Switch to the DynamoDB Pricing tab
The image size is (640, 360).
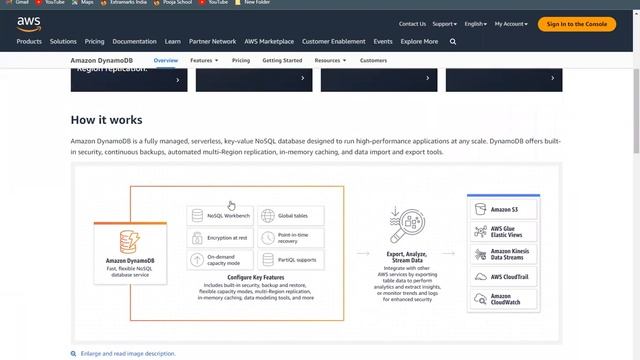[241, 60]
